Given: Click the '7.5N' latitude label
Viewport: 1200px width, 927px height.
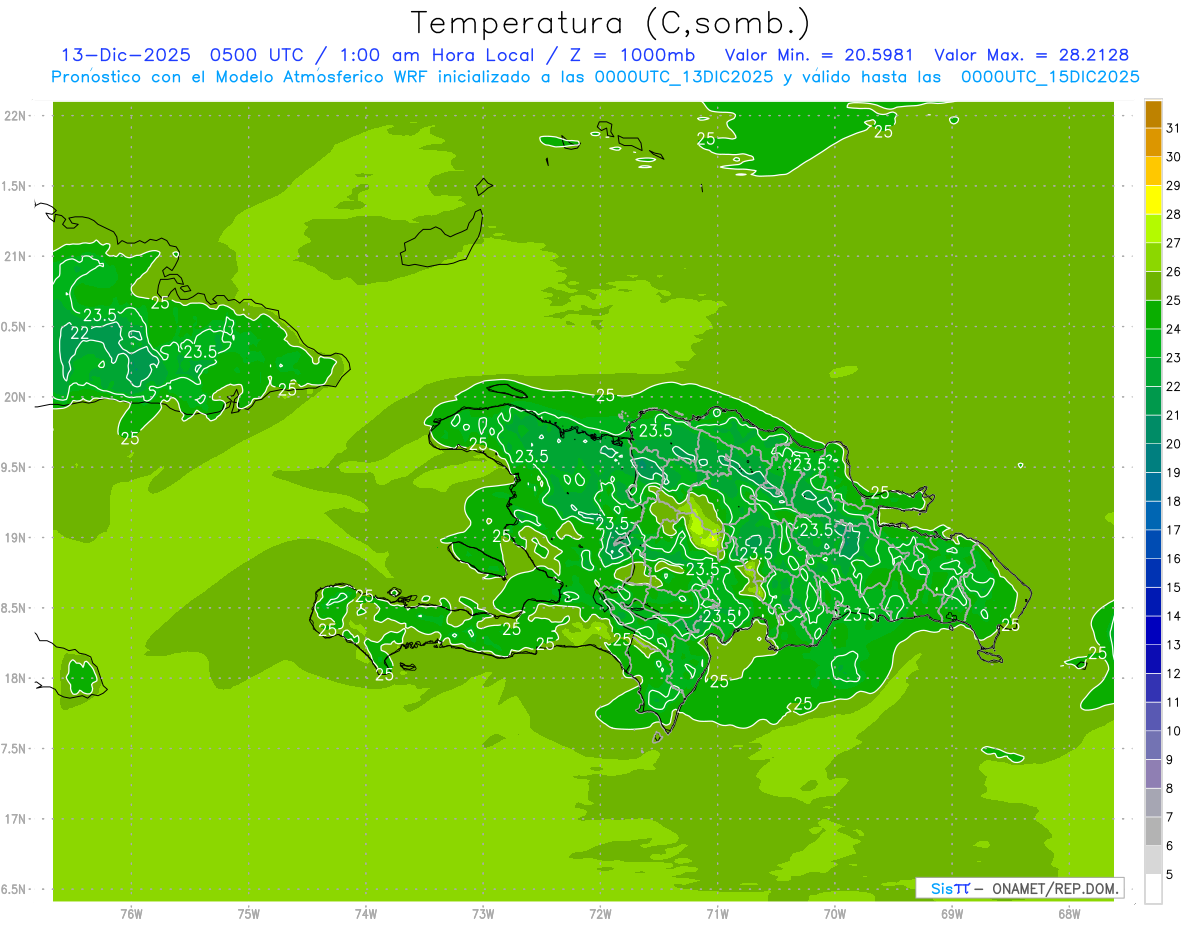Looking at the screenshot, I should [x=16, y=749].
